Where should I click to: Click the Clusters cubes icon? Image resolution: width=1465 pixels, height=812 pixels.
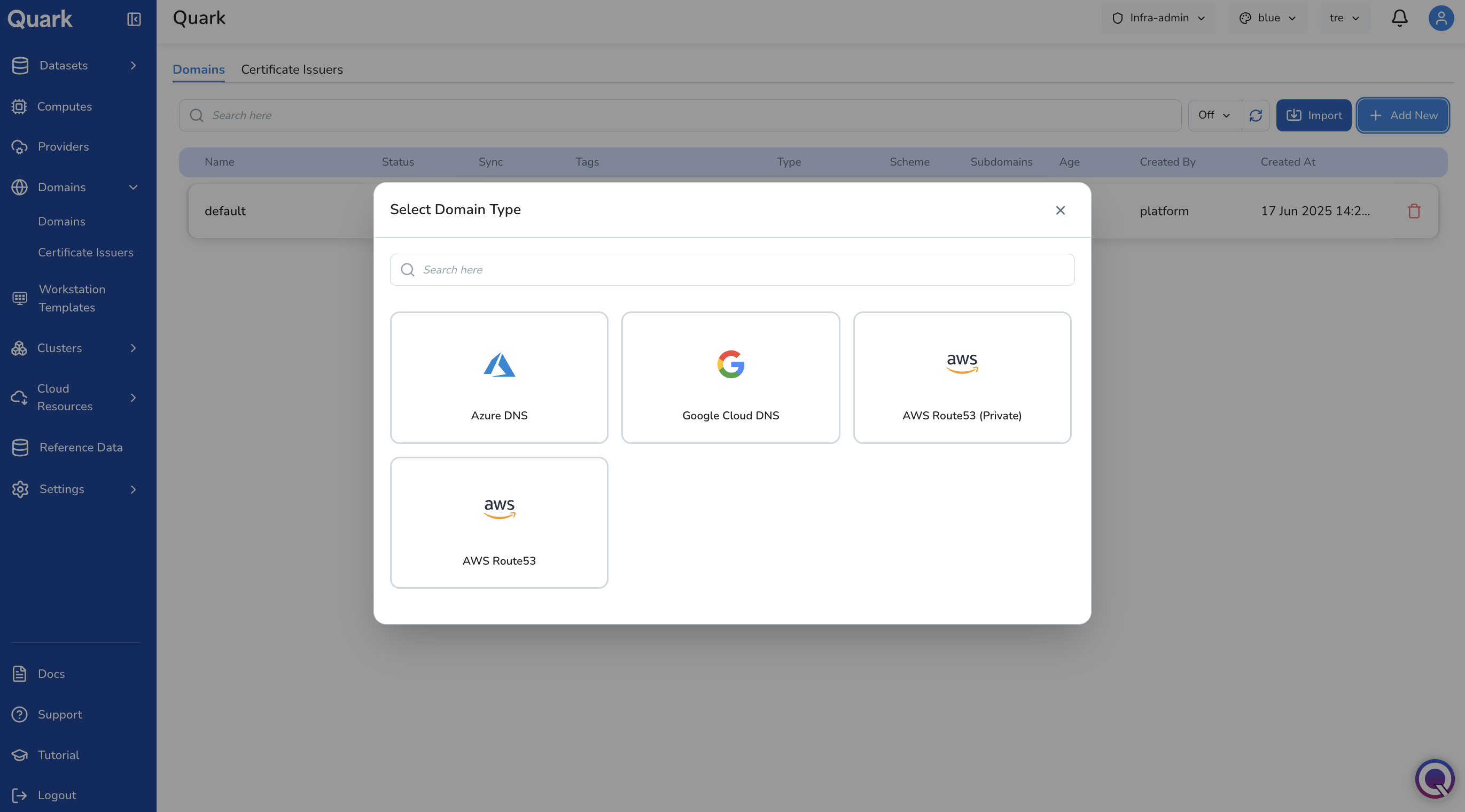pyautogui.click(x=19, y=348)
